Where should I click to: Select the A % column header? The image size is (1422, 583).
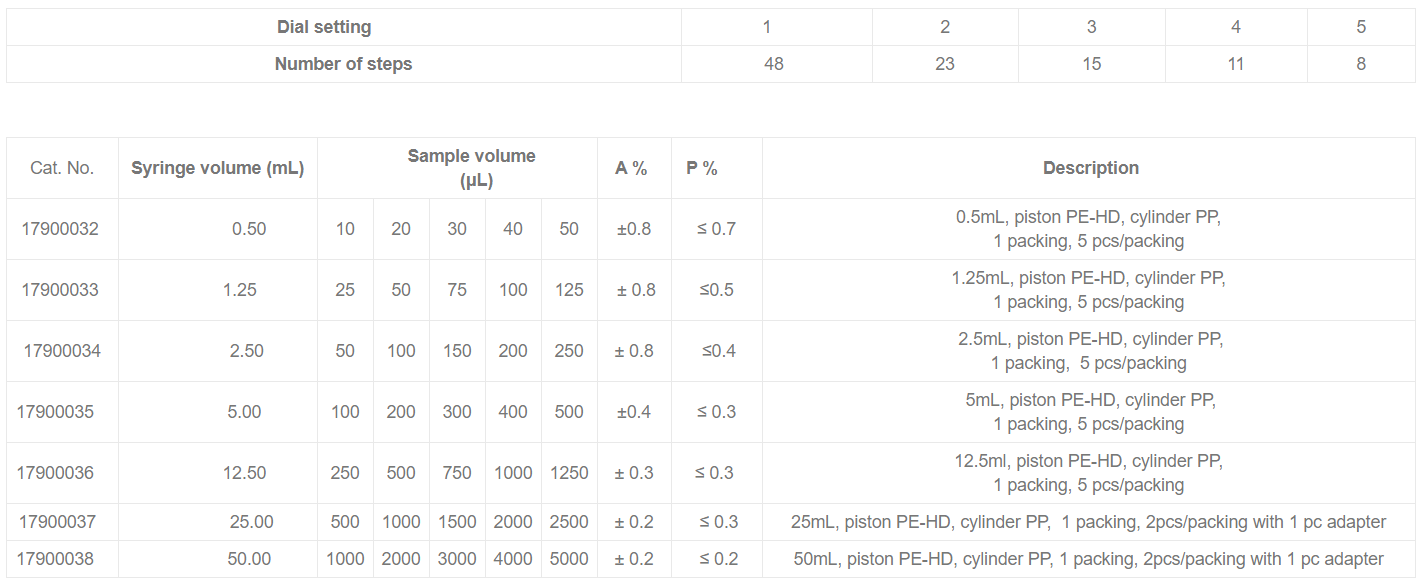[631, 168]
